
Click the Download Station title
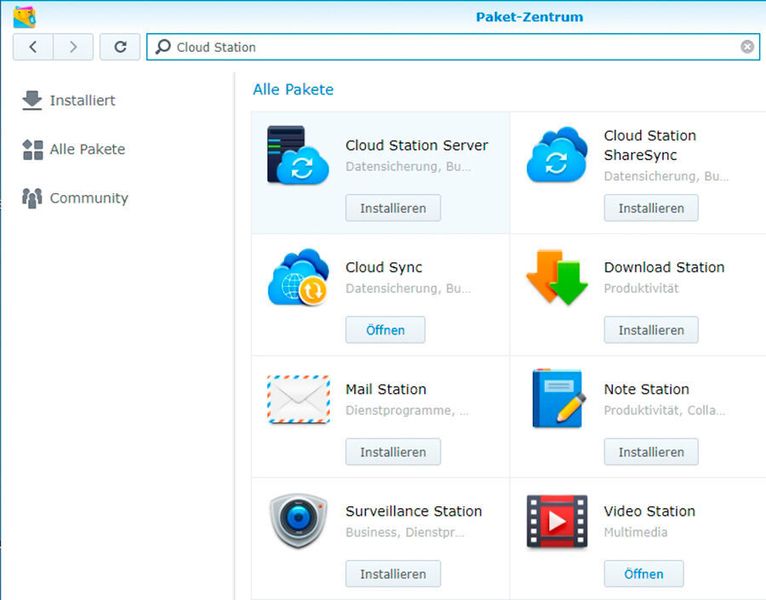point(664,267)
